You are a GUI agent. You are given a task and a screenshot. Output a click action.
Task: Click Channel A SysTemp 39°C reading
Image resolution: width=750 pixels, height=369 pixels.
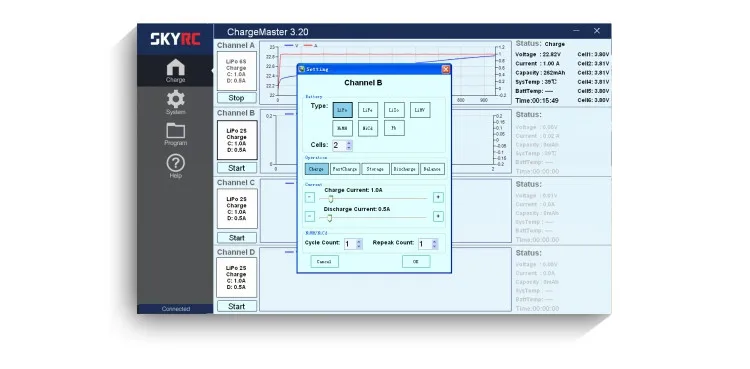536,82
